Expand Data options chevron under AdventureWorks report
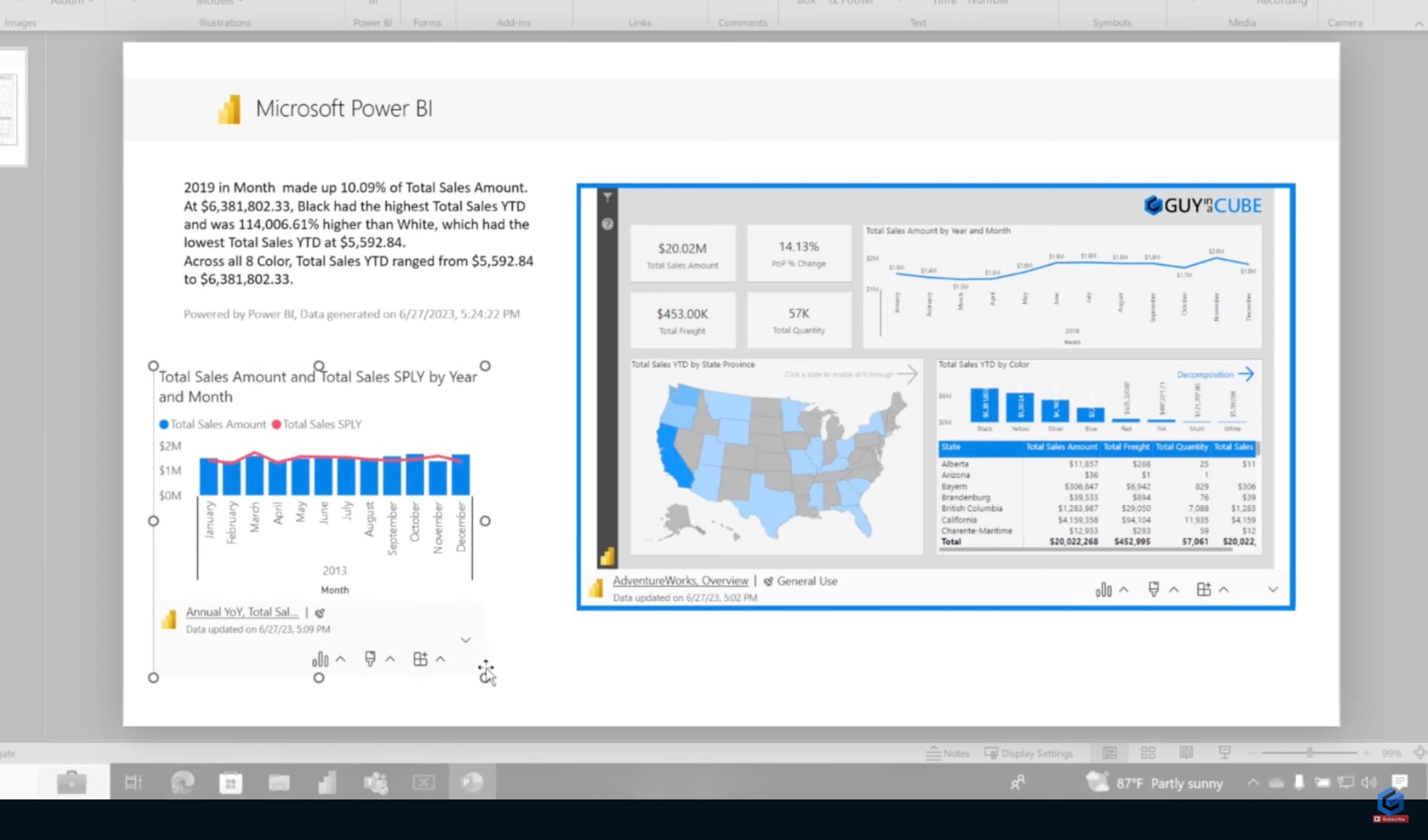 pyautogui.click(x=1124, y=589)
